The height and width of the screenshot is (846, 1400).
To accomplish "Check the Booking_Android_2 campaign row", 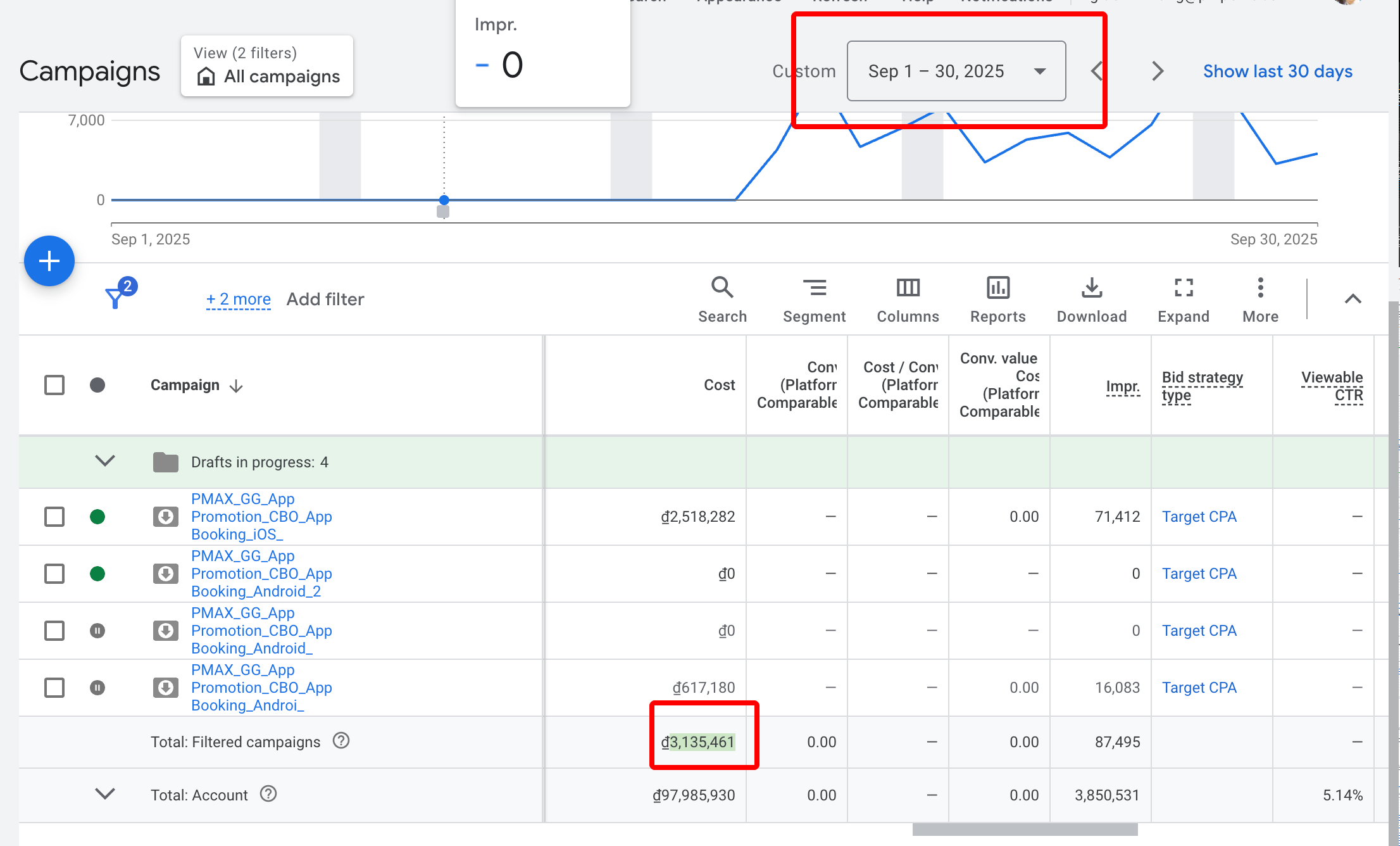I will pos(54,574).
